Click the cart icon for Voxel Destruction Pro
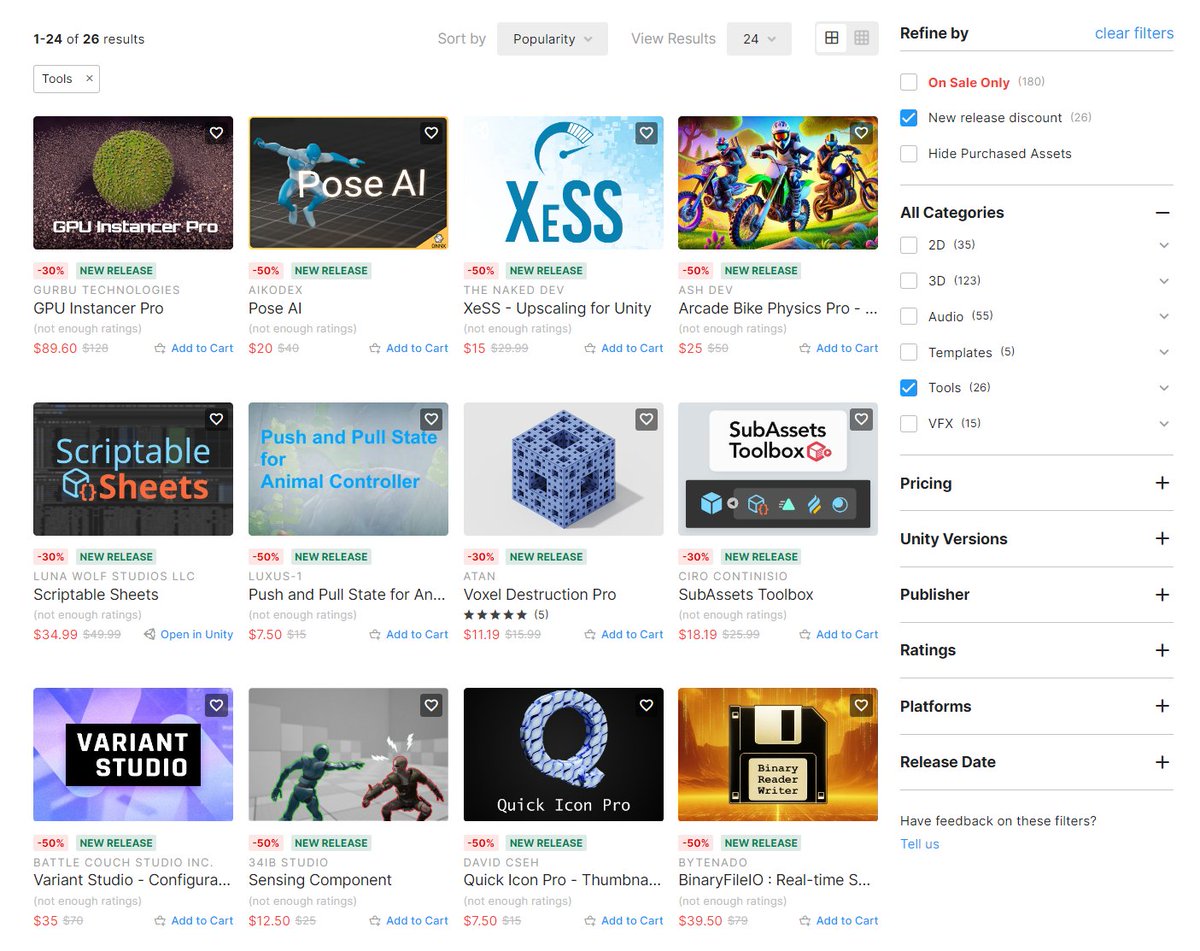1200x951 pixels. tap(588, 634)
